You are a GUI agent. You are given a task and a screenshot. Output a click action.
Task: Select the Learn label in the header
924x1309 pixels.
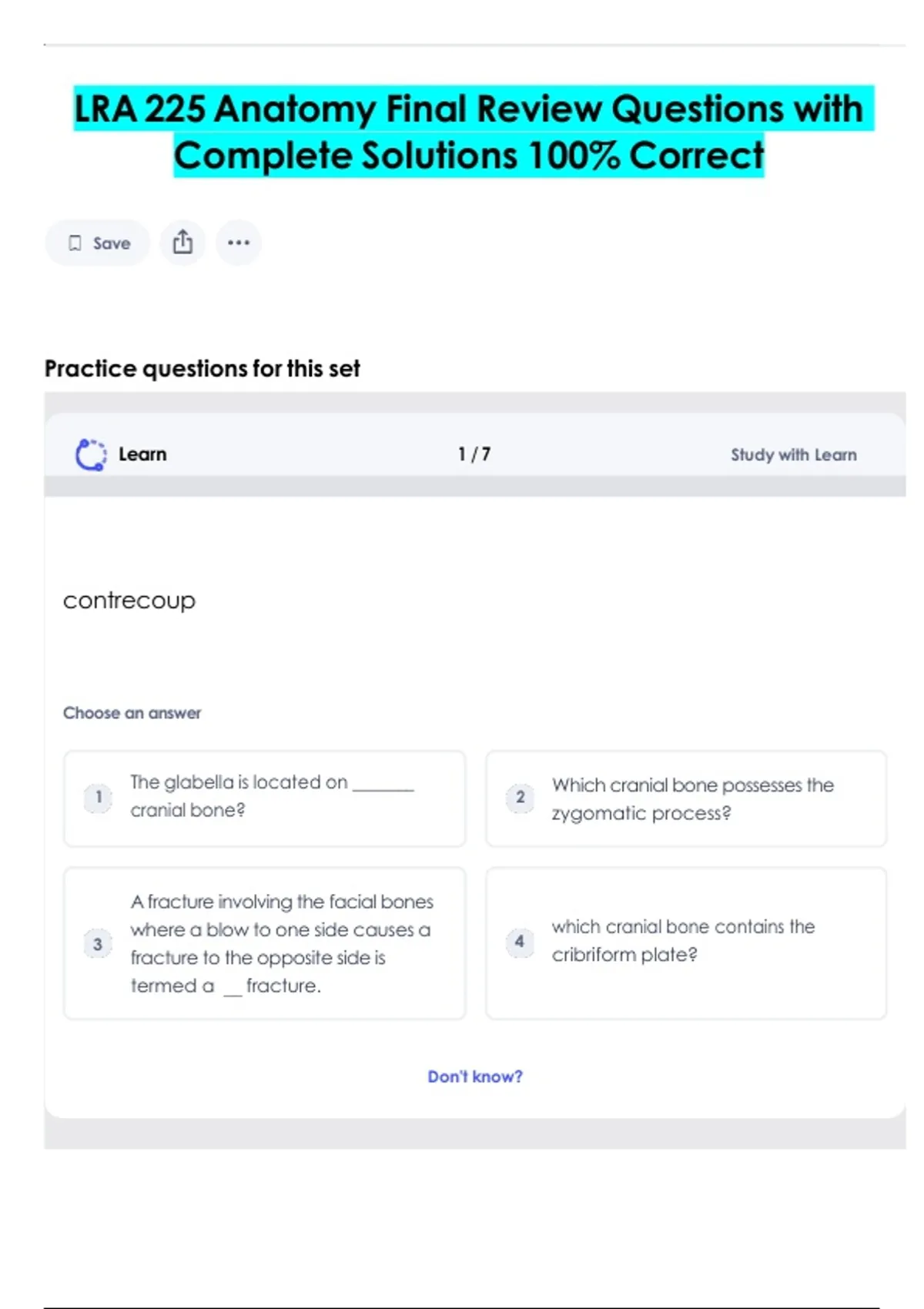[142, 454]
